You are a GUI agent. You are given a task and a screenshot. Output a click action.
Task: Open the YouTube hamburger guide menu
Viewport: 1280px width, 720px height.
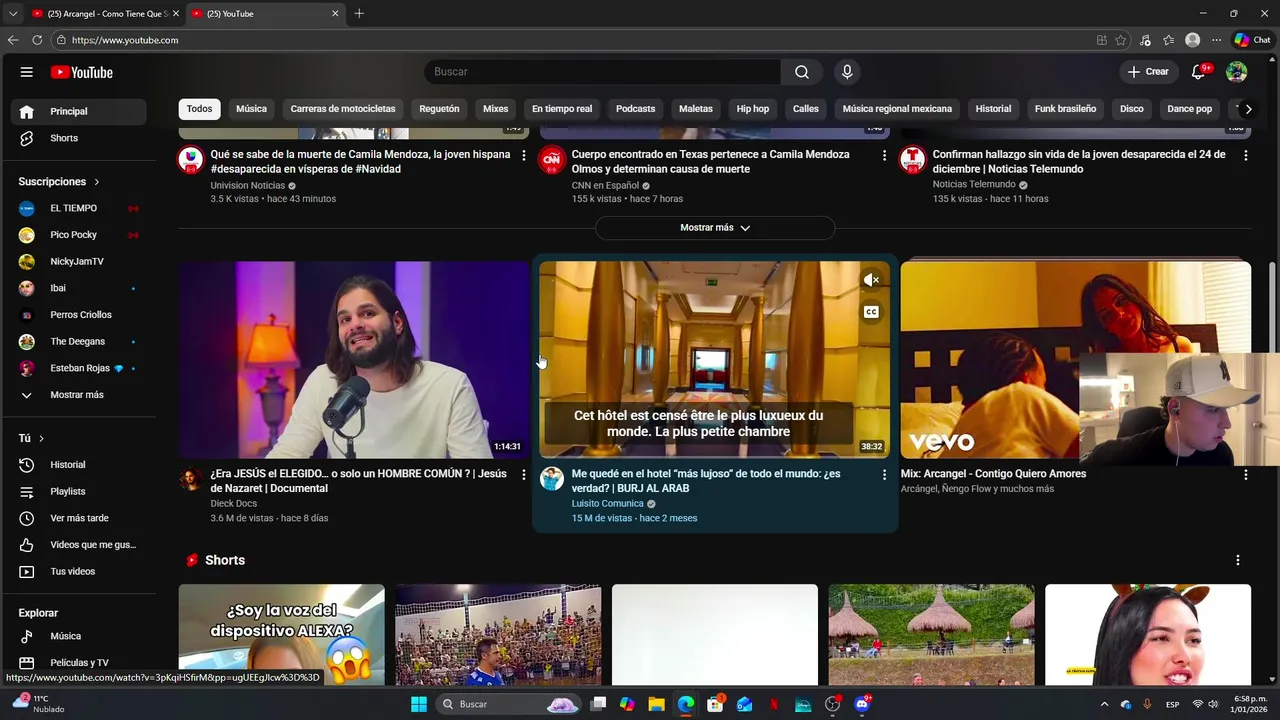click(x=27, y=72)
